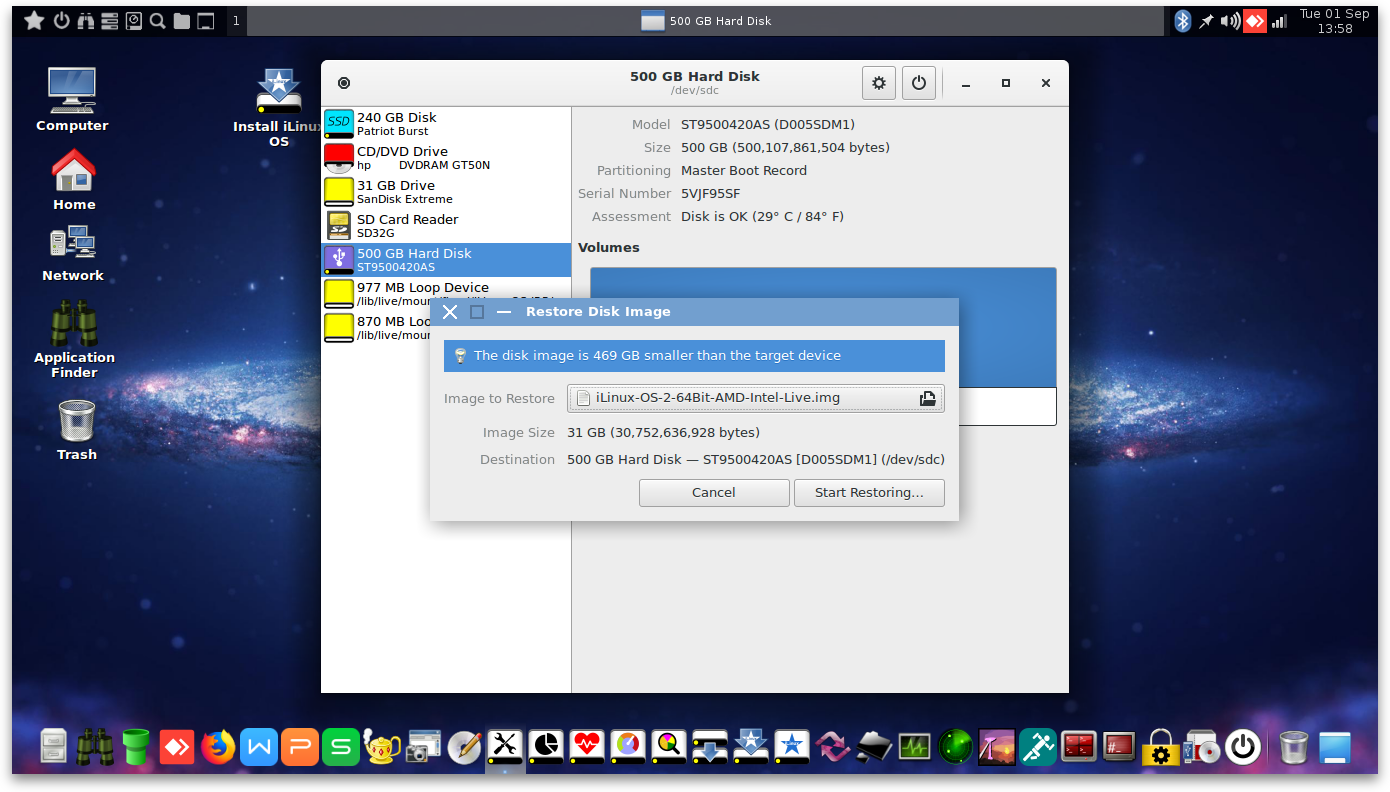Image resolution: width=1390 pixels, height=792 pixels.
Task: Click the power icon in top panel
Action: click(x=62, y=20)
